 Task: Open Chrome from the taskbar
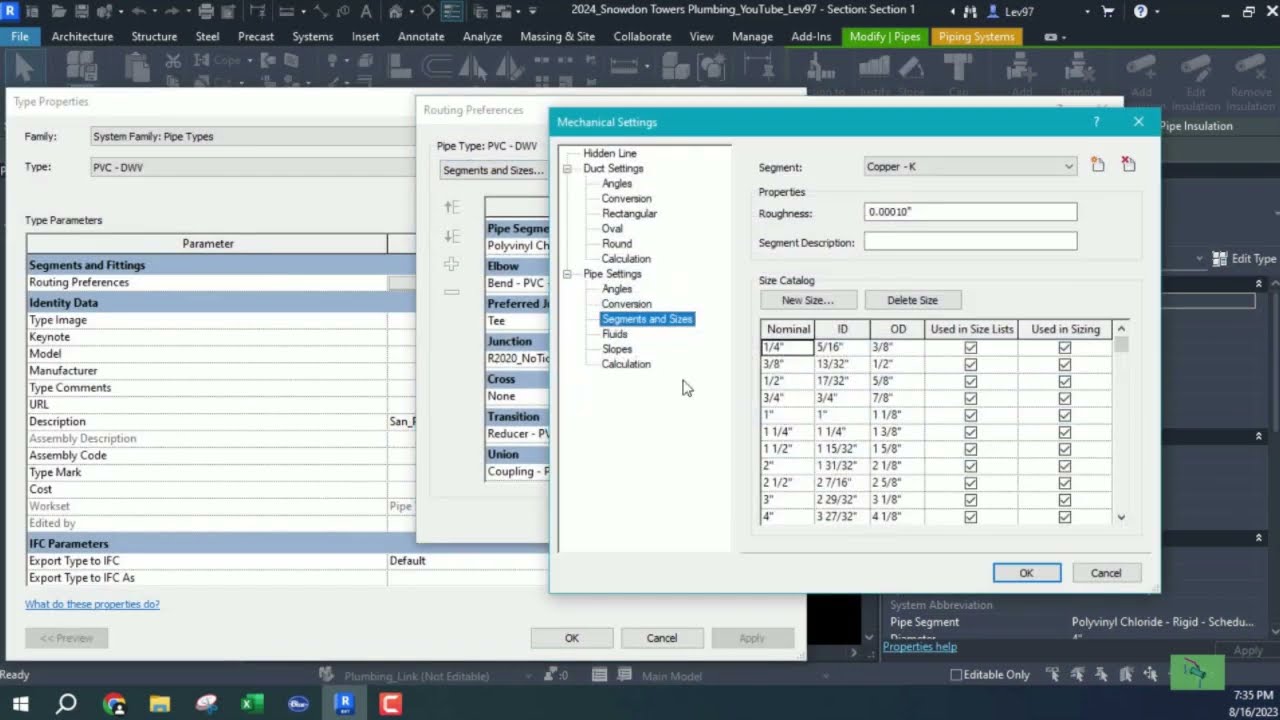tap(114, 704)
